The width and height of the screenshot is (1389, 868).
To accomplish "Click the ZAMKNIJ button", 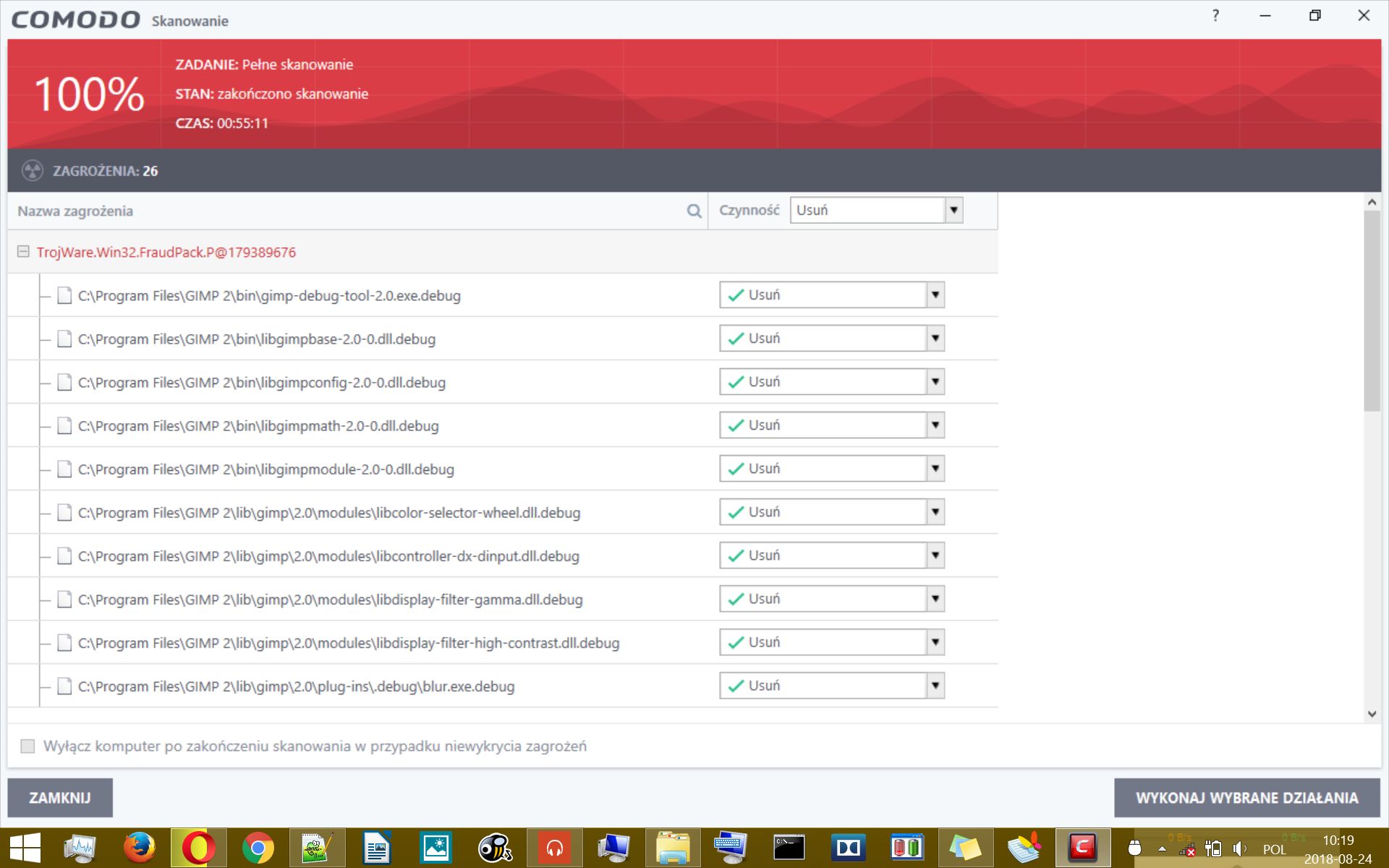I will [x=60, y=798].
